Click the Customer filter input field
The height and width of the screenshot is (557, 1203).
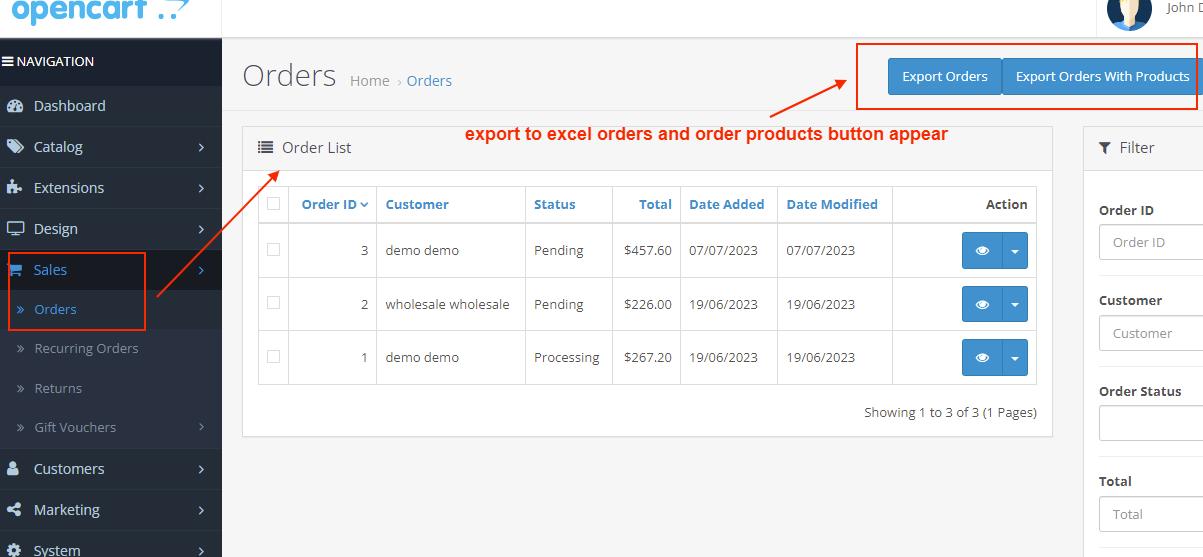1150,333
